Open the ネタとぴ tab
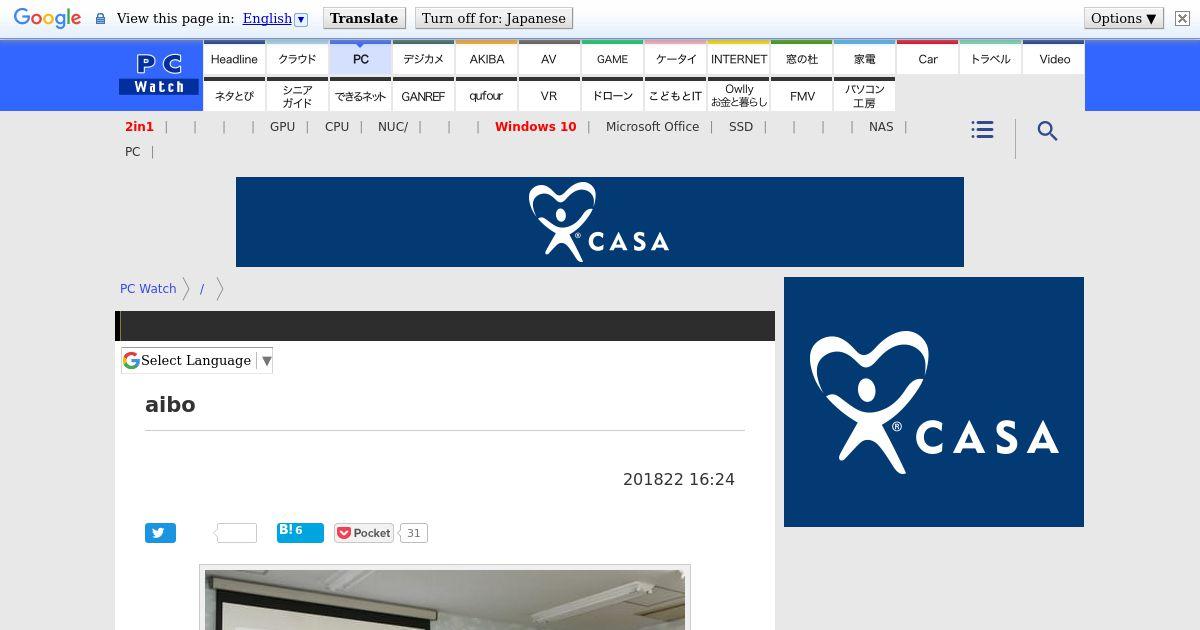 [x=234, y=95]
